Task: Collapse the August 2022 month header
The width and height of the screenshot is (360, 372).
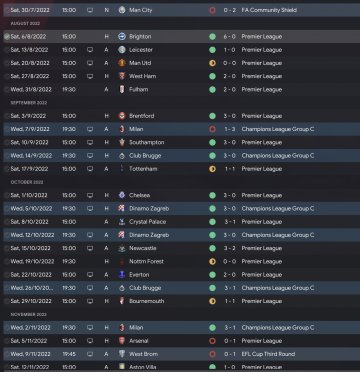Action: pyautogui.click(x=25, y=24)
